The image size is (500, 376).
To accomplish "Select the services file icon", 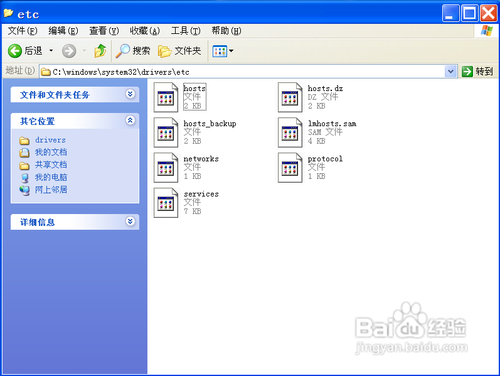I will 166,203.
